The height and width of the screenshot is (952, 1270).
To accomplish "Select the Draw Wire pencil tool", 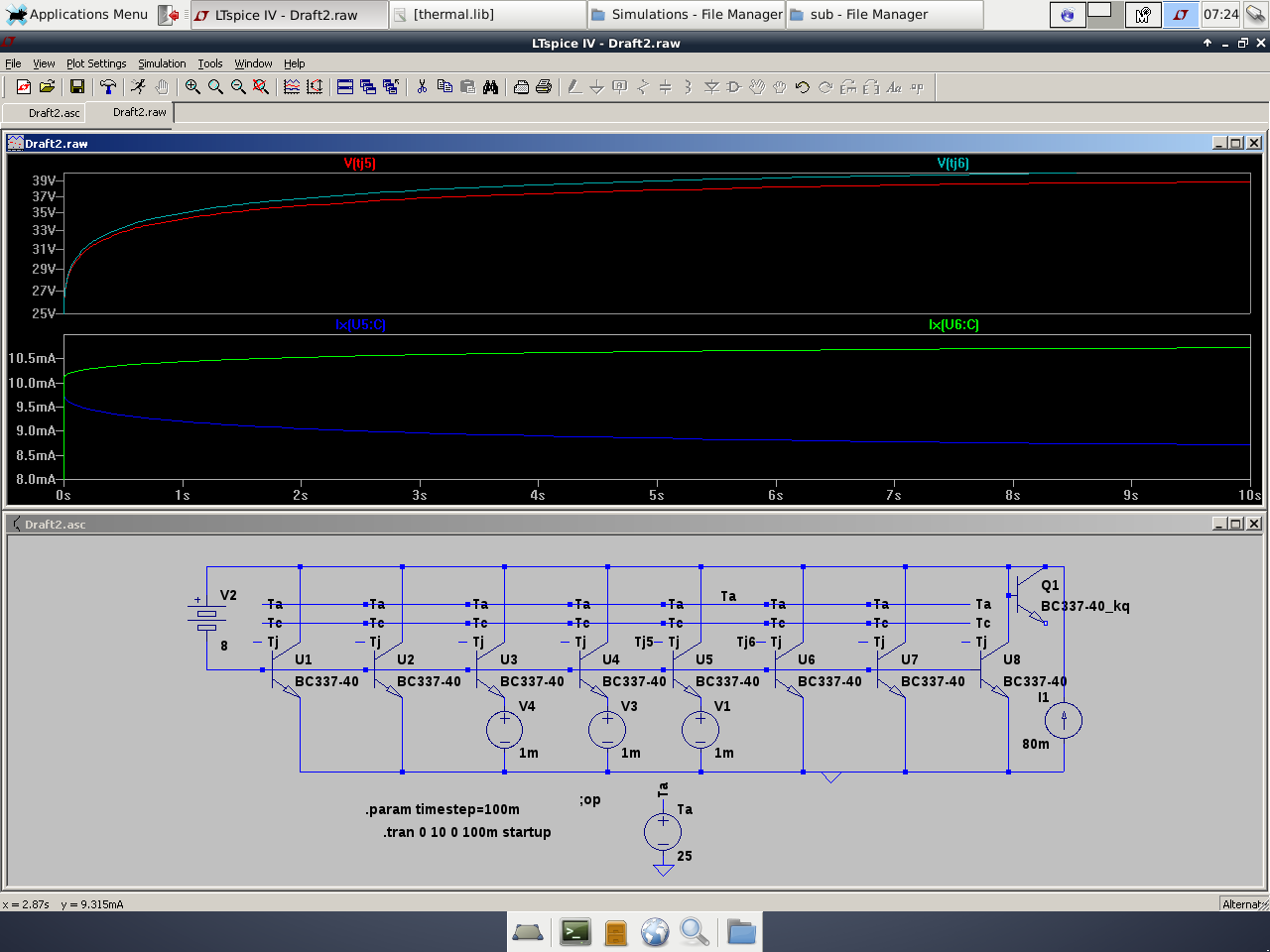I will pyautogui.click(x=574, y=87).
